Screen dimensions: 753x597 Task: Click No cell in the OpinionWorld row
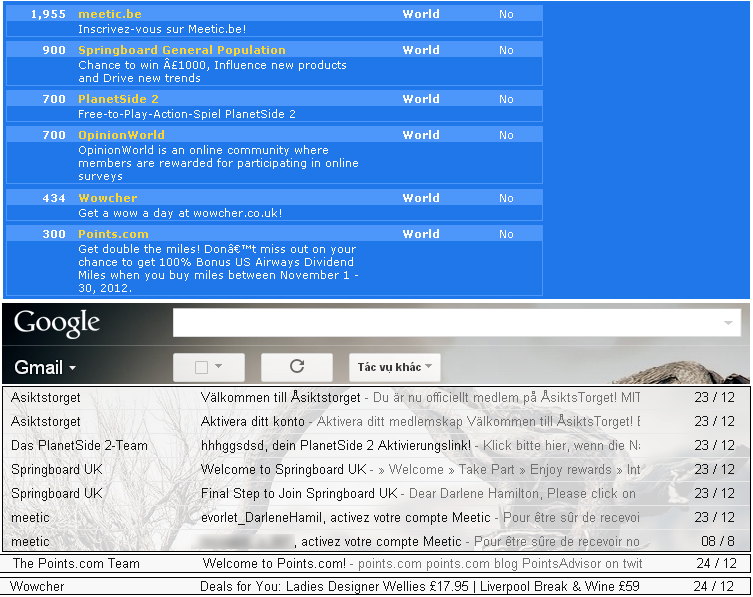pyautogui.click(x=506, y=135)
